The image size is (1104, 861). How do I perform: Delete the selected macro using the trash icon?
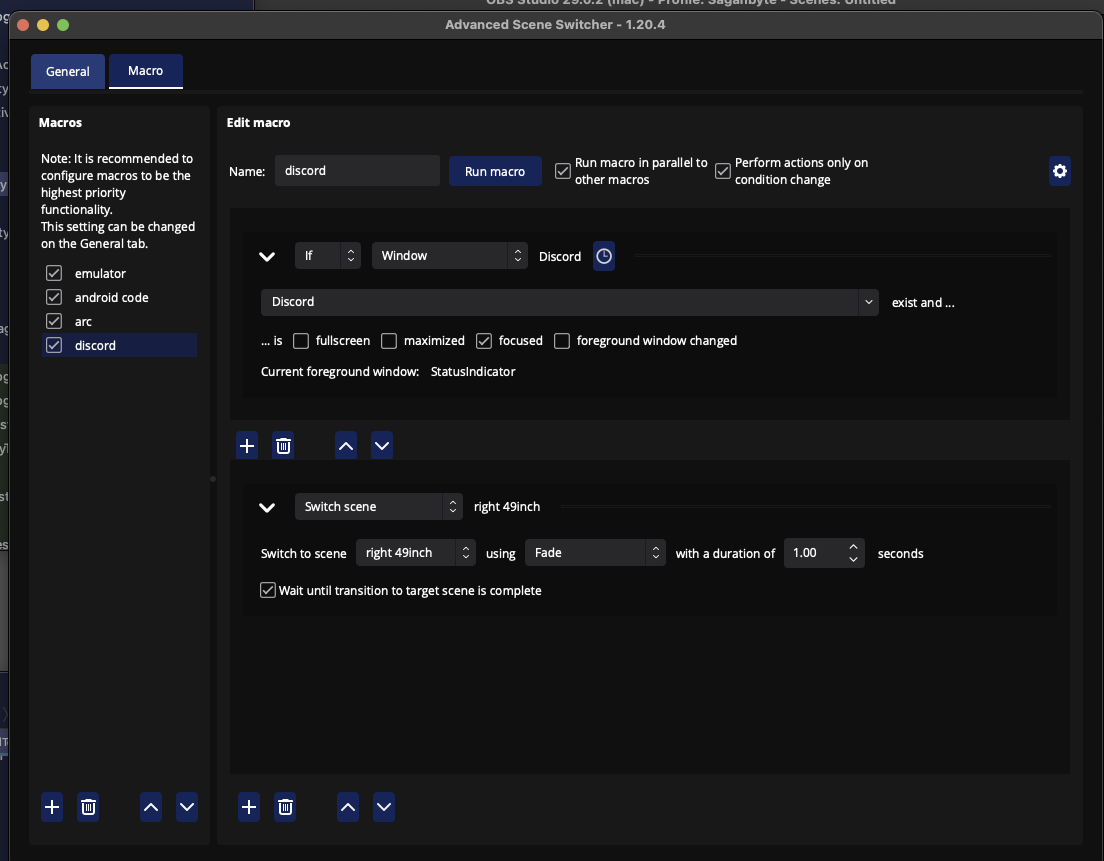tap(88, 807)
